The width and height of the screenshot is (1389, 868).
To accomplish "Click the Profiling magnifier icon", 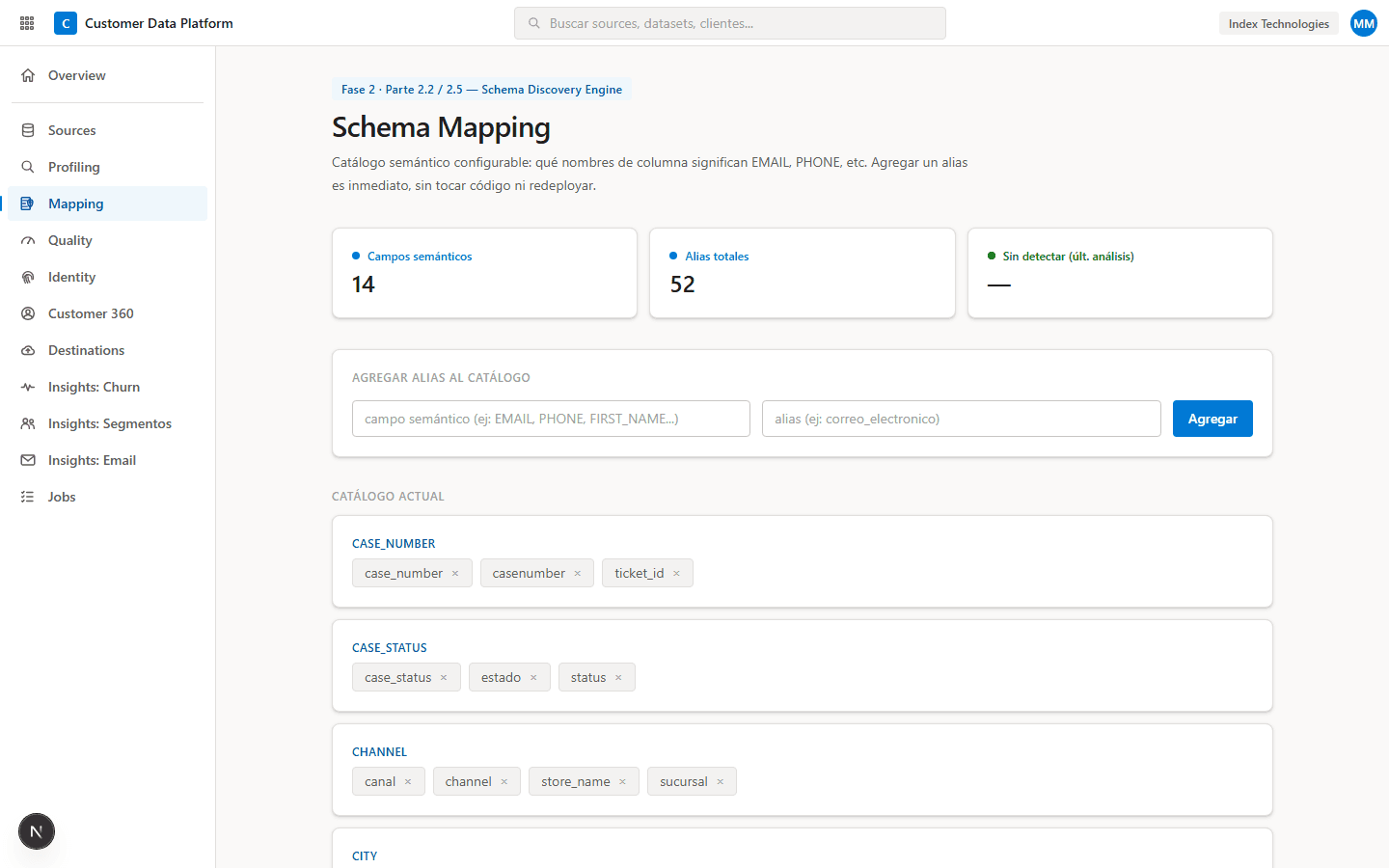I will 28,167.
